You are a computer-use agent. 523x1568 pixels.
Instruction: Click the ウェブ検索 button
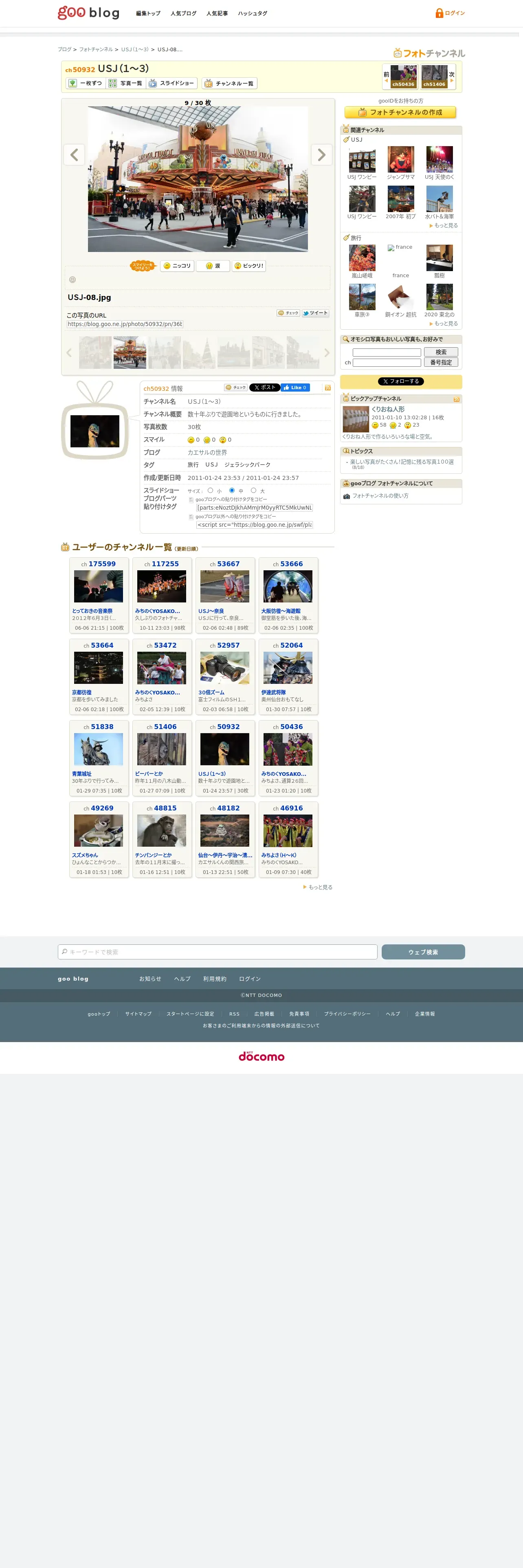[x=423, y=952]
